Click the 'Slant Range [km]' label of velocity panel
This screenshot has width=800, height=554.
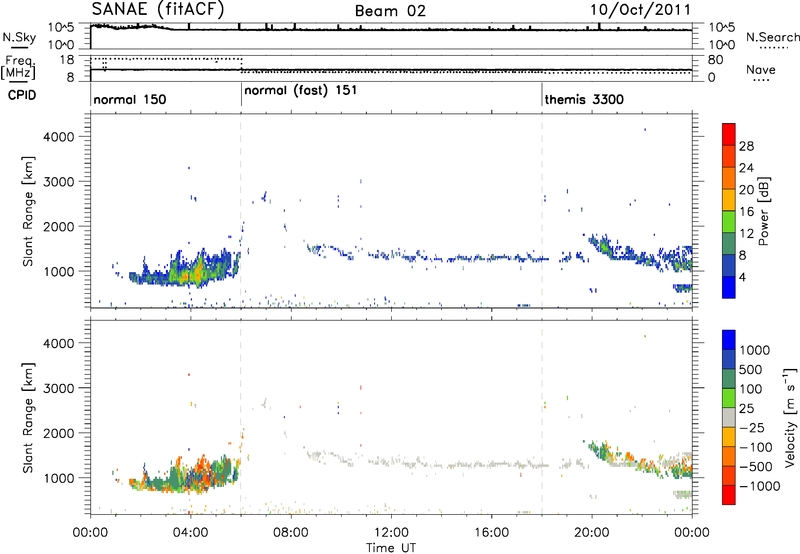tap(28, 418)
